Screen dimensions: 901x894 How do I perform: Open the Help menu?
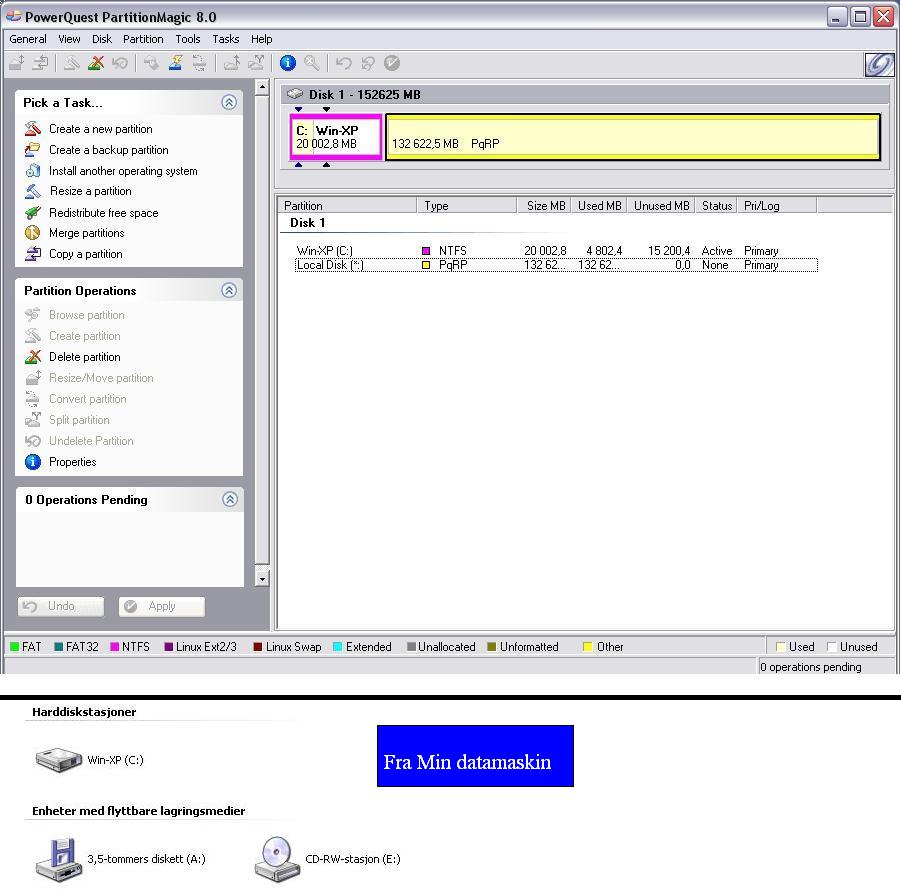tap(261, 39)
